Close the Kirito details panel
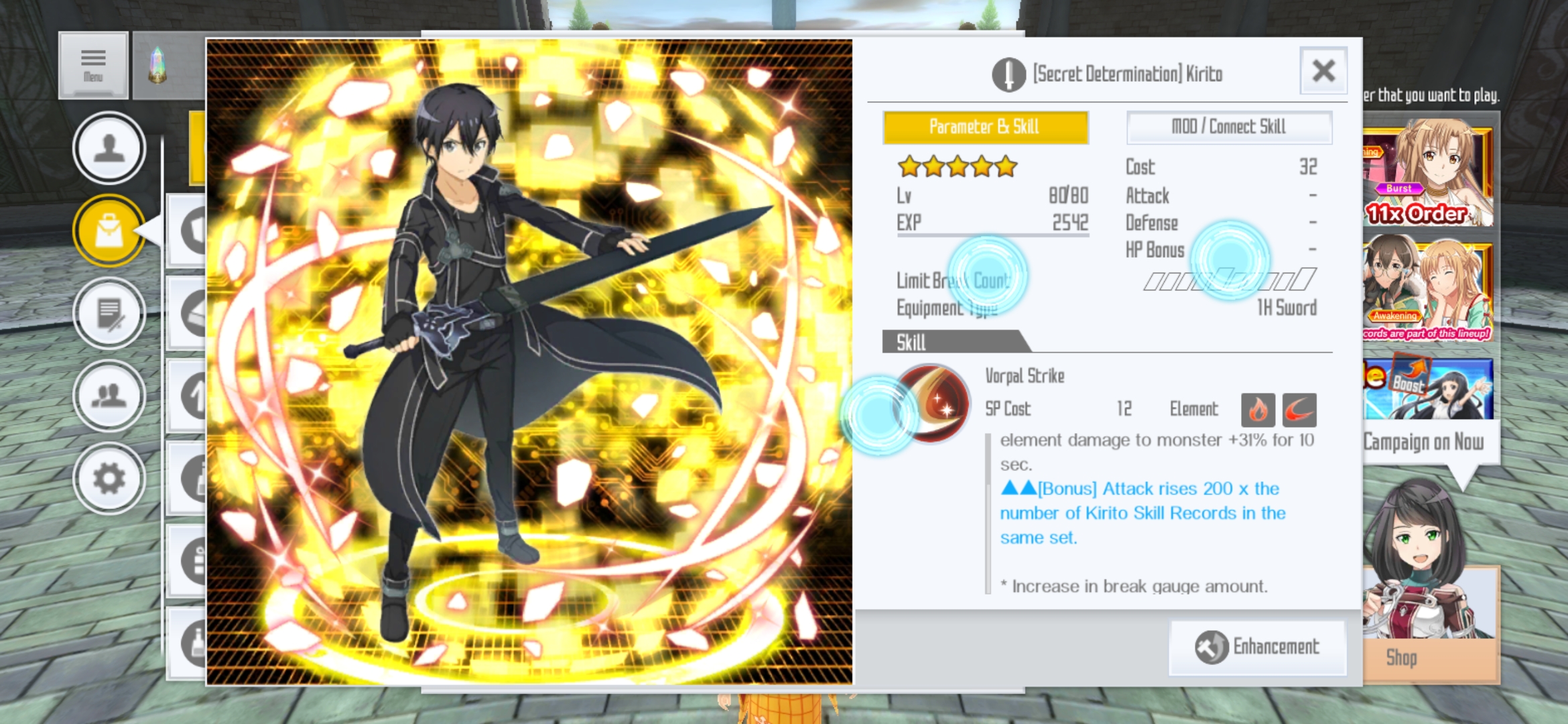The width and height of the screenshot is (1568, 724). pos(1323,70)
